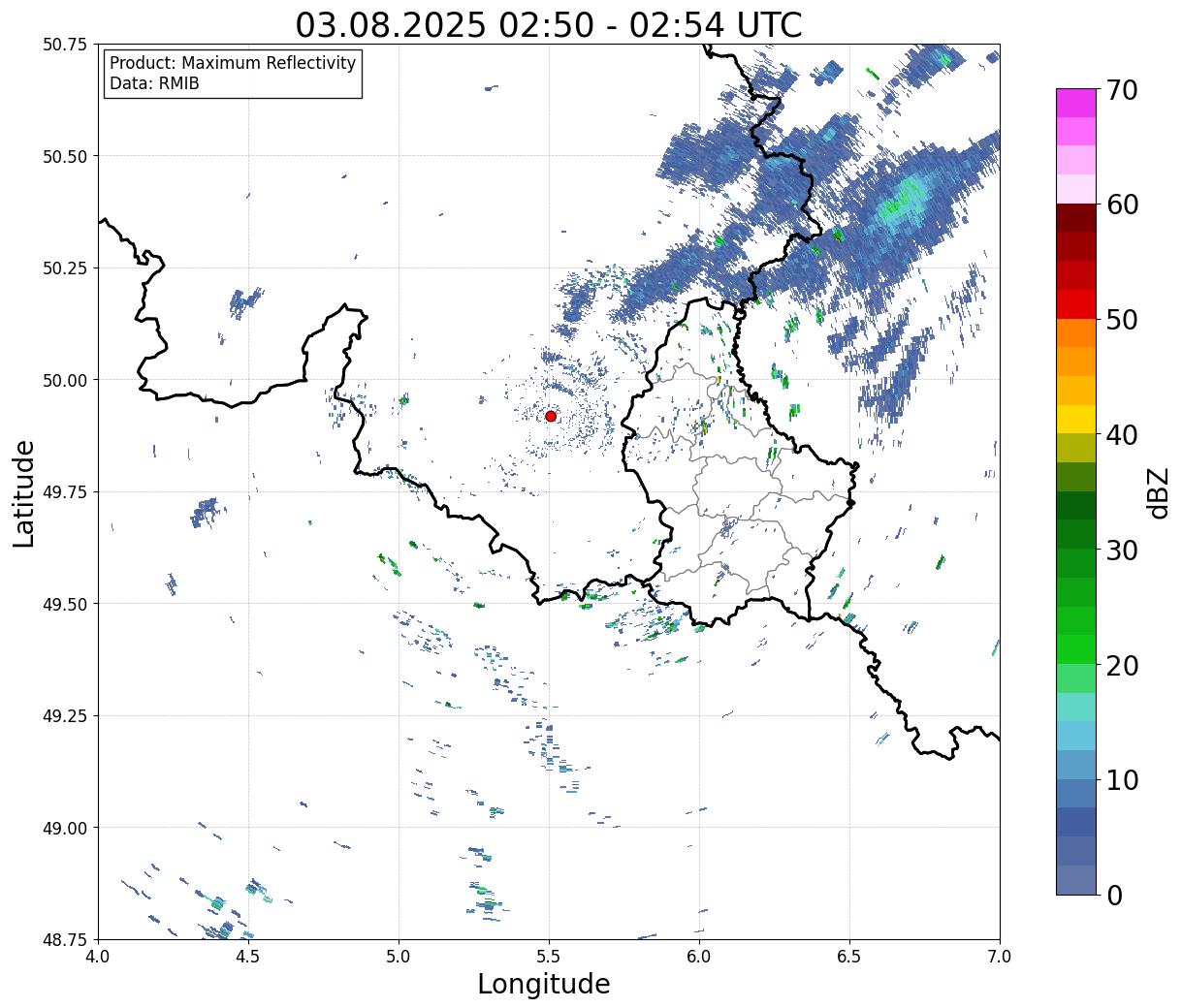Click the yellow swatch just above 40 dBZ
The width and height of the screenshot is (1182, 1008).
1076,419
